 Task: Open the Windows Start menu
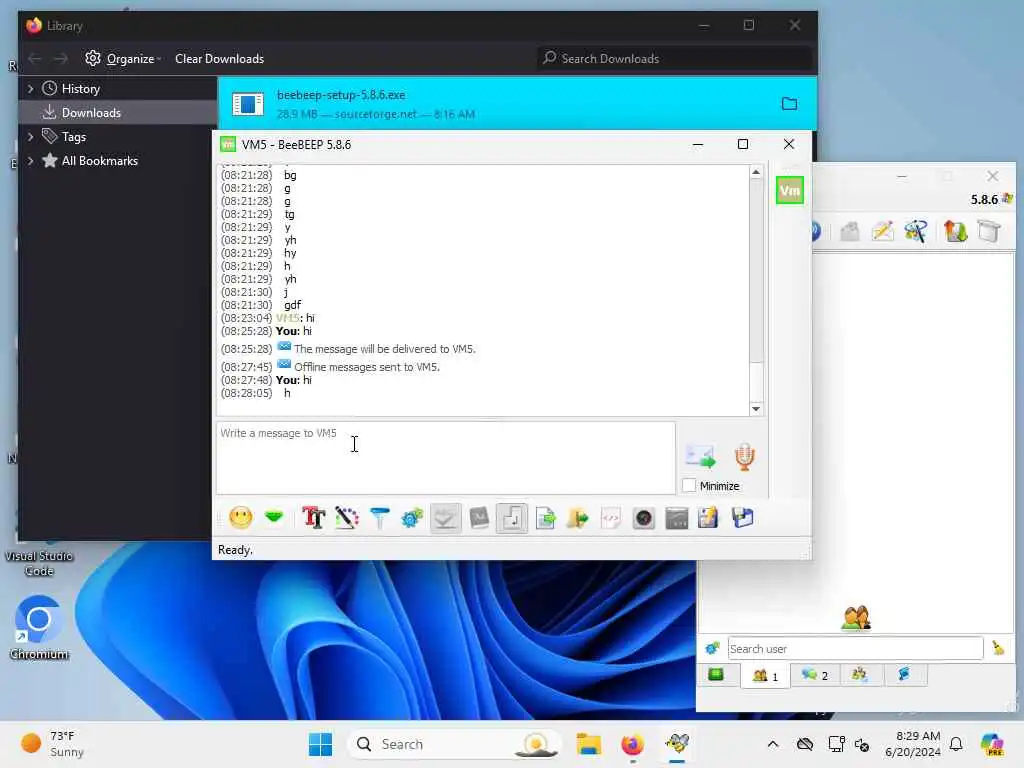tap(320, 744)
